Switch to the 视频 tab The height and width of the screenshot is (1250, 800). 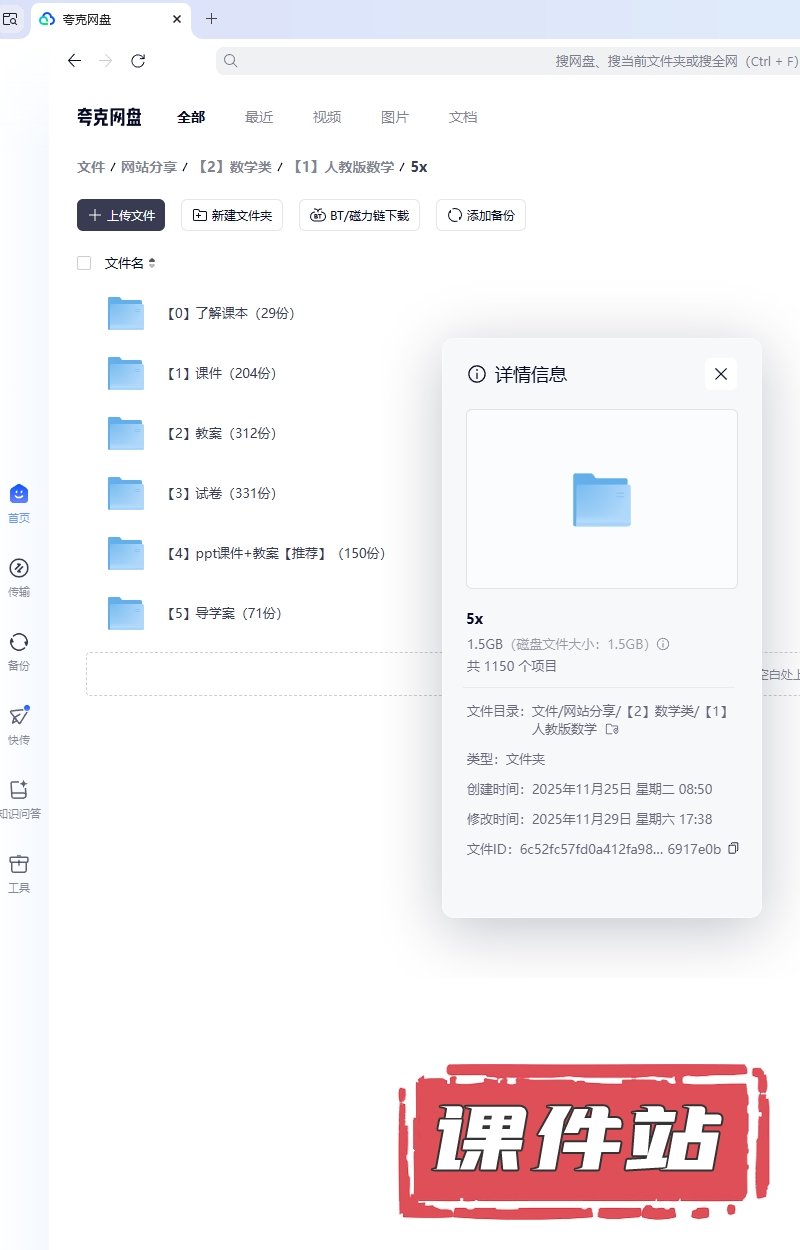(327, 117)
